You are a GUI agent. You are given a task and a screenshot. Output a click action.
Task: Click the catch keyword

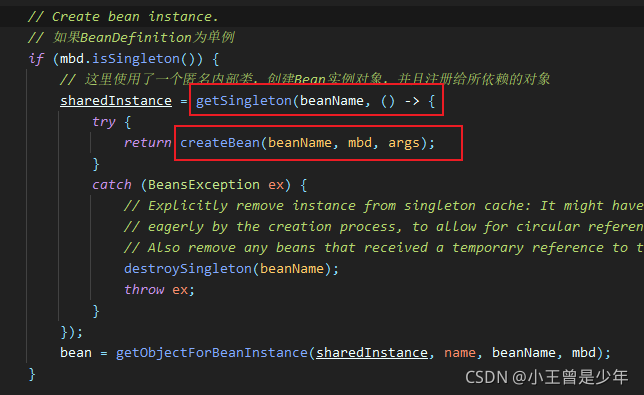(x=112, y=185)
